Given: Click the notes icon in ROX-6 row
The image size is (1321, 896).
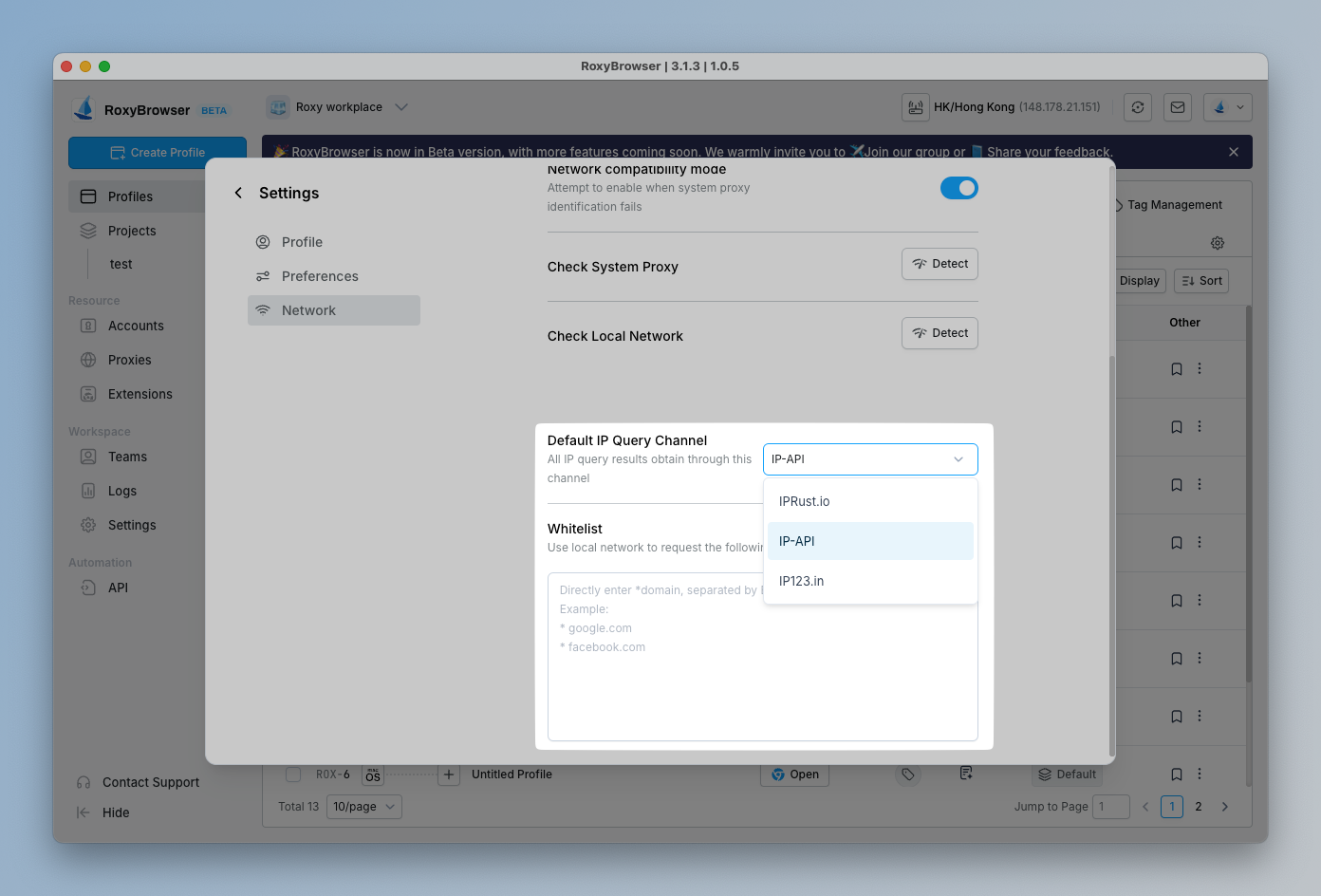Looking at the screenshot, I should click(x=966, y=774).
